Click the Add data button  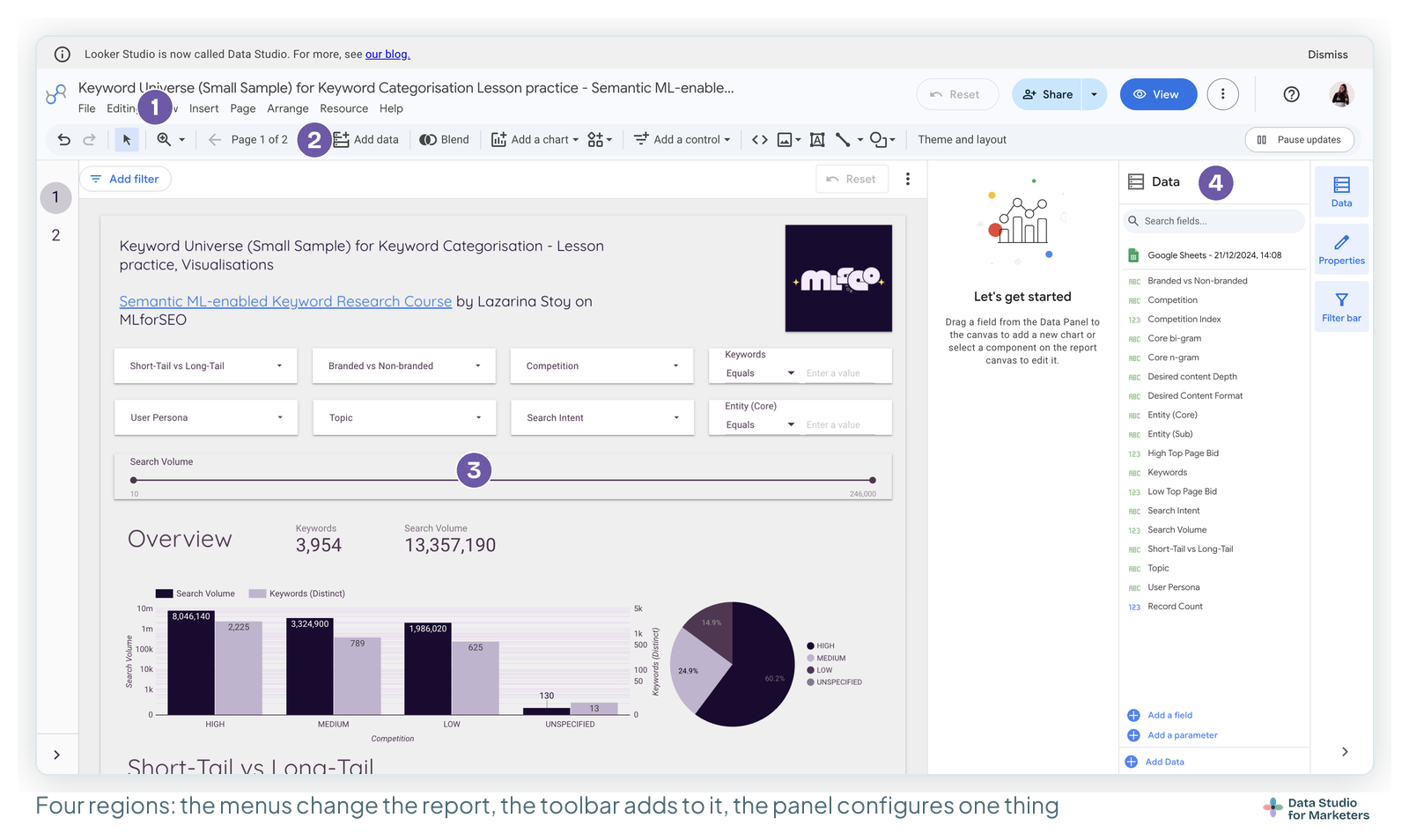click(x=366, y=139)
